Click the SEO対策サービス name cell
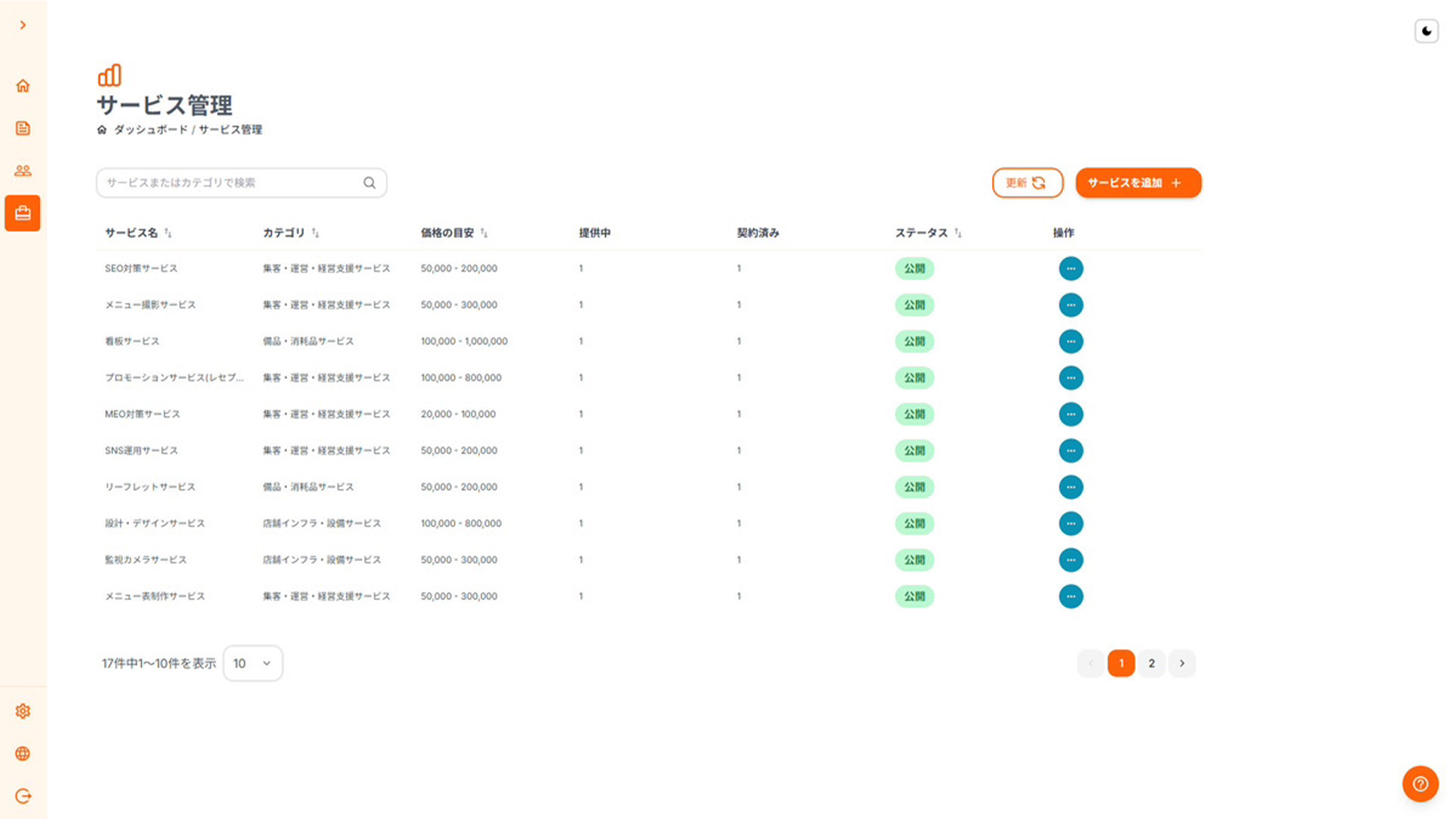 click(141, 268)
